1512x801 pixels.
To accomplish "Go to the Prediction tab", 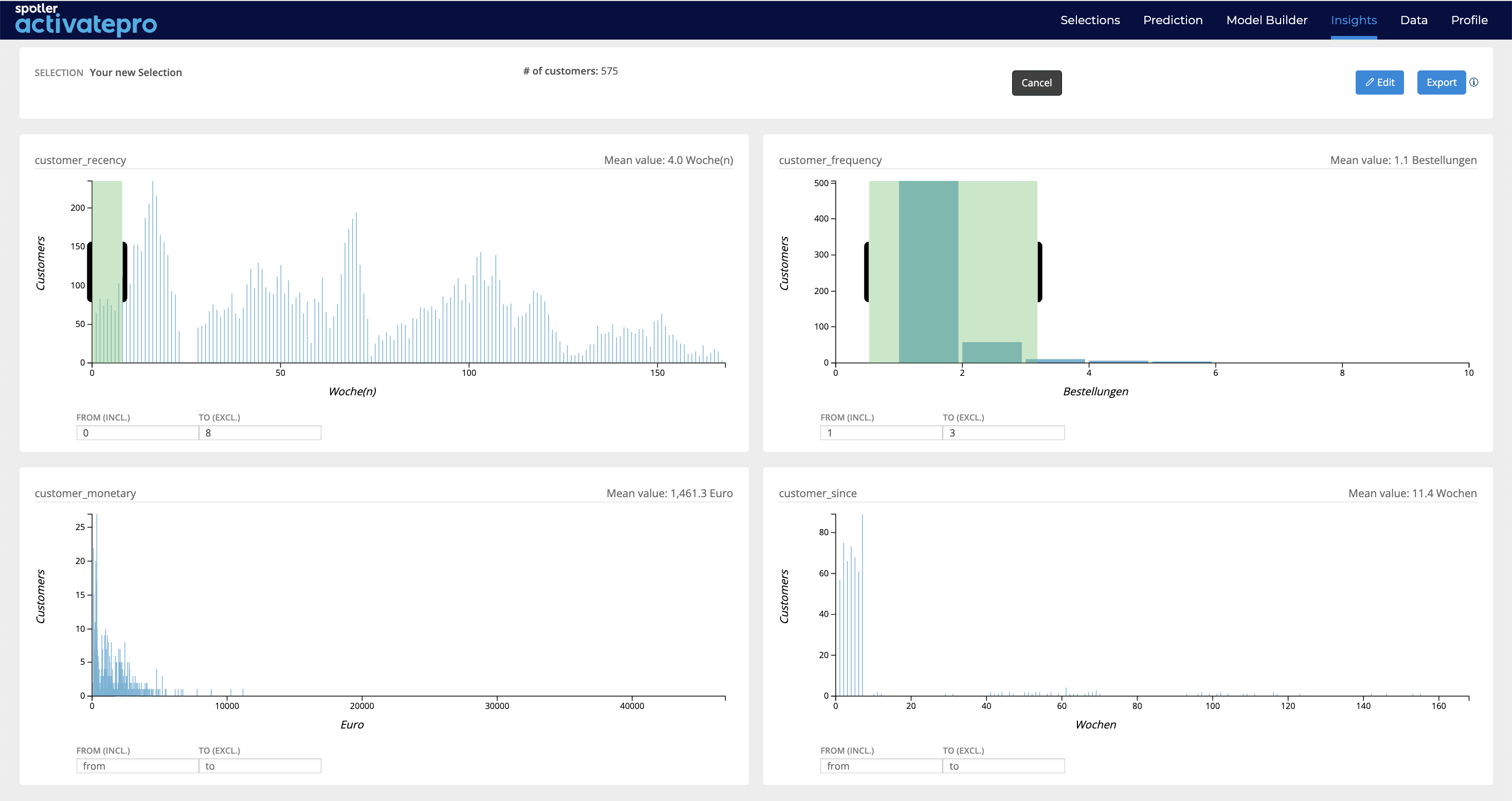I will (x=1173, y=20).
